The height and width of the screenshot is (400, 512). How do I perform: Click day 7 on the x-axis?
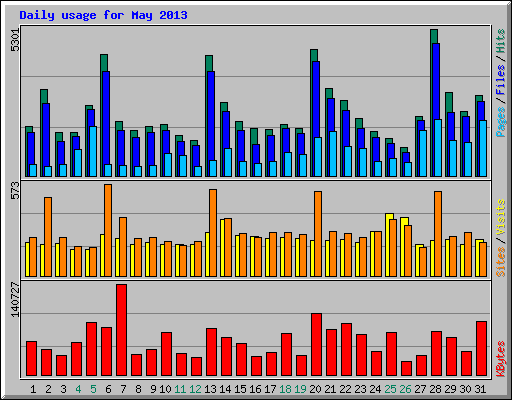pos(123,389)
